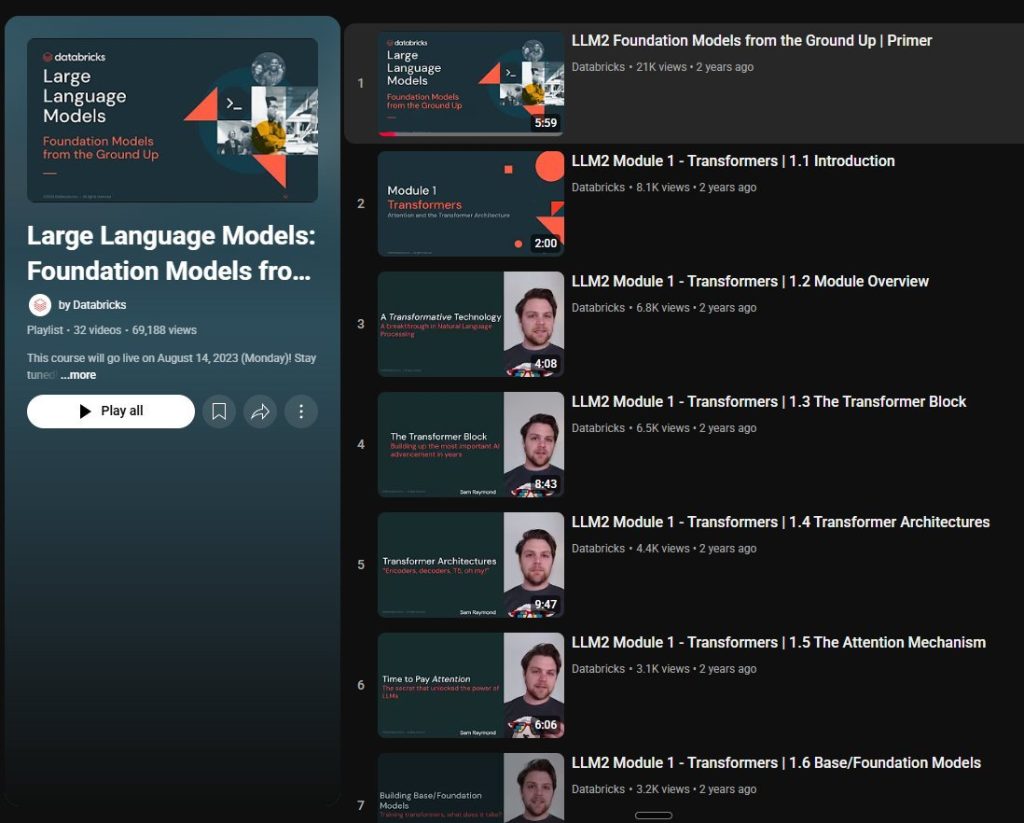Click the Time to Pay Attention thumbnail

470,685
